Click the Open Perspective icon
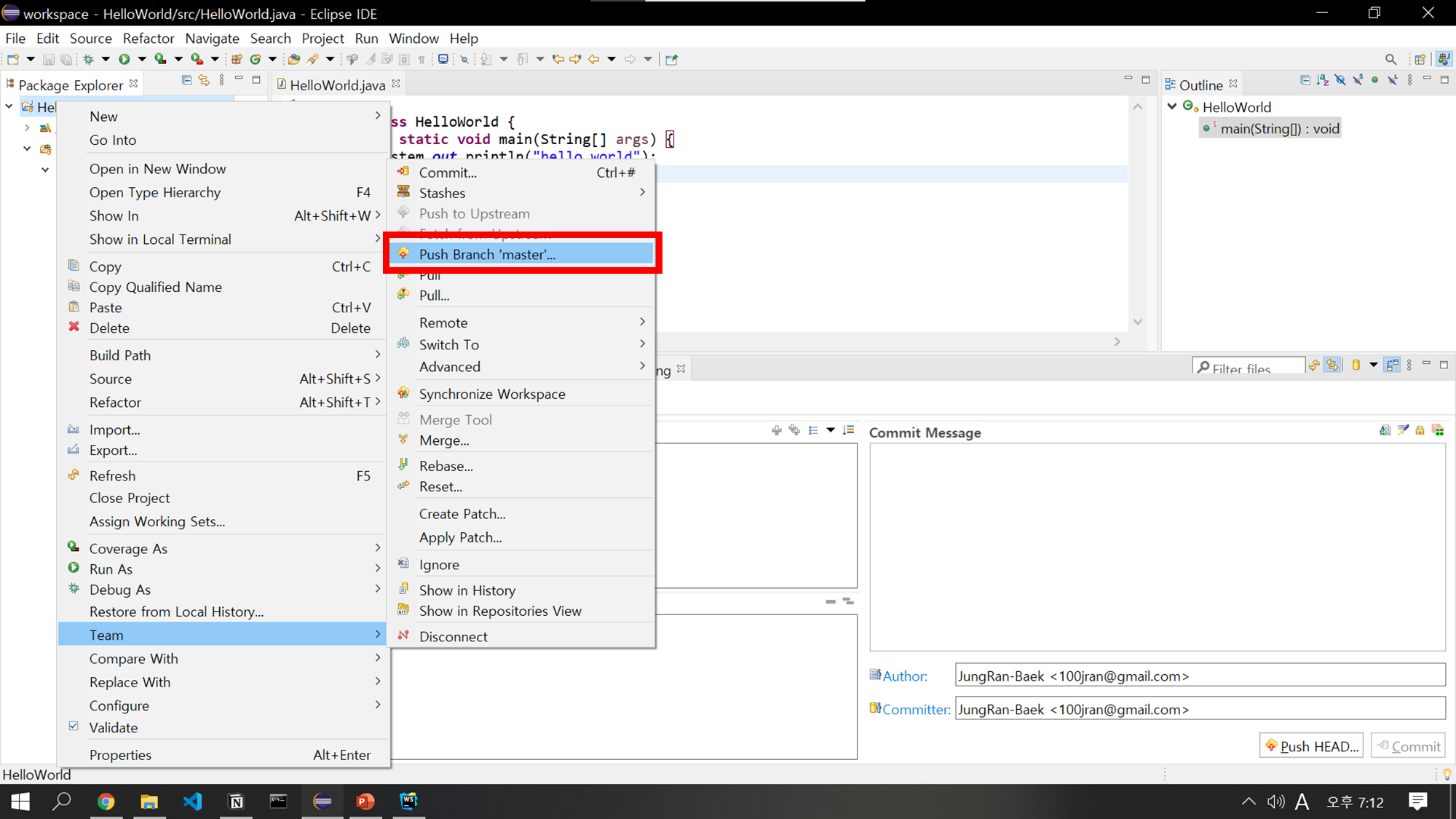Image resolution: width=1456 pixels, height=819 pixels. [x=1420, y=59]
